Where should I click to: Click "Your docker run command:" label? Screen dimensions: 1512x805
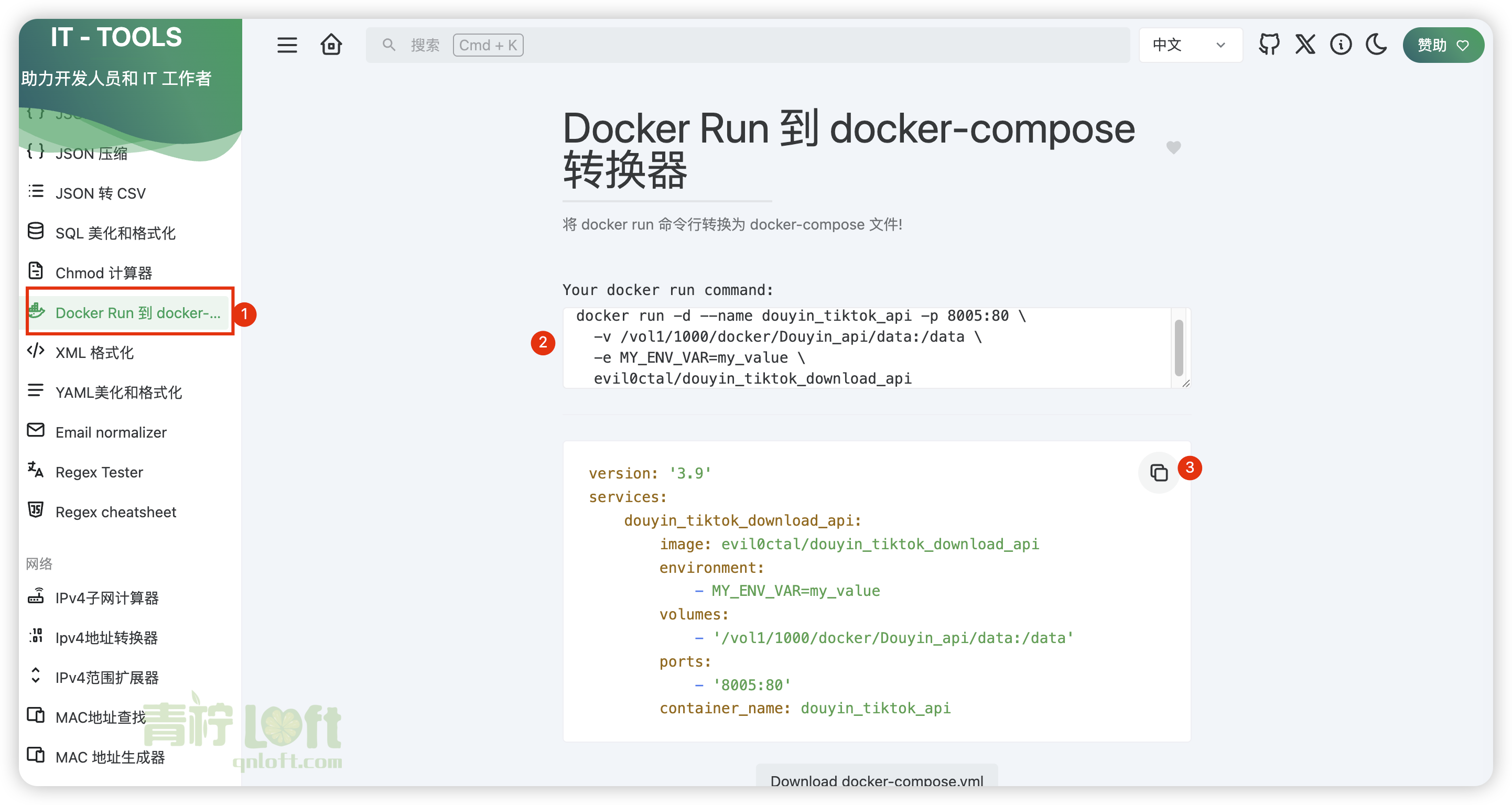click(668, 290)
